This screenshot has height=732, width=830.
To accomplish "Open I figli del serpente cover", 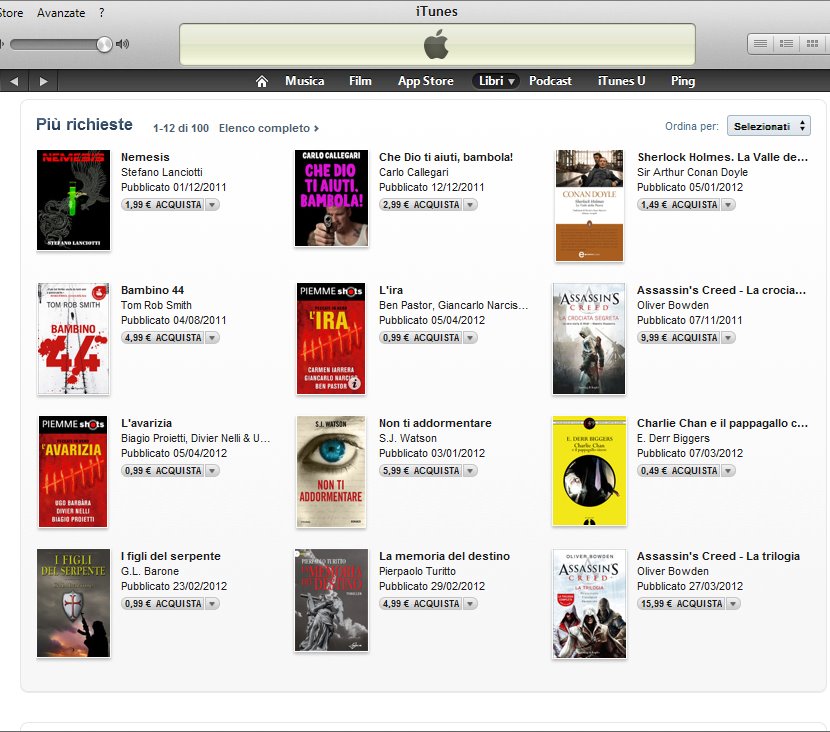I will 74,603.
